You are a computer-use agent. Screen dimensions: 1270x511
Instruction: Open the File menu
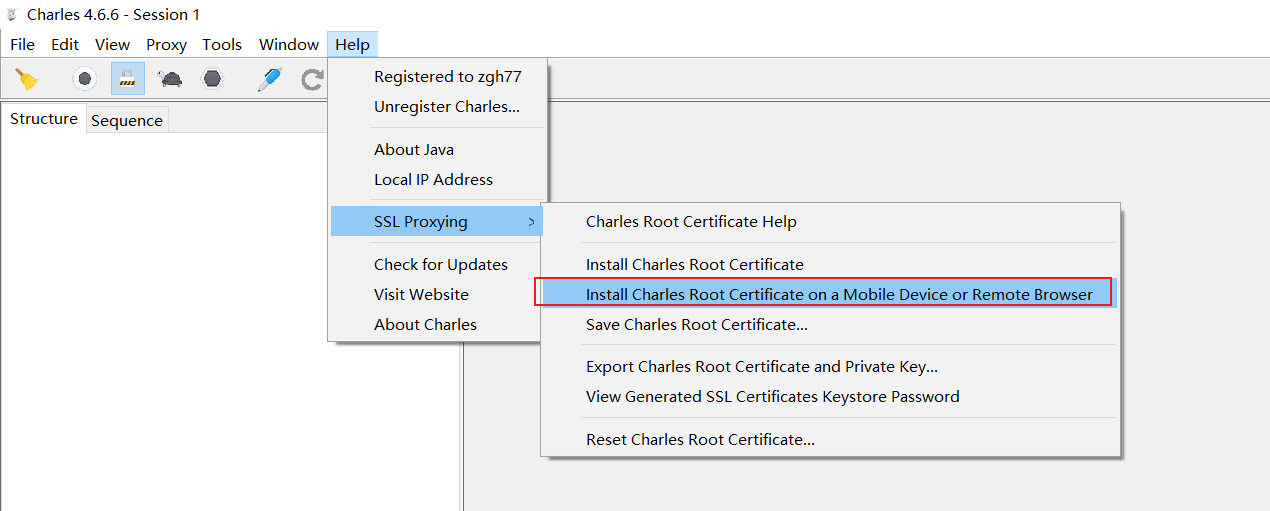pyautogui.click(x=22, y=44)
